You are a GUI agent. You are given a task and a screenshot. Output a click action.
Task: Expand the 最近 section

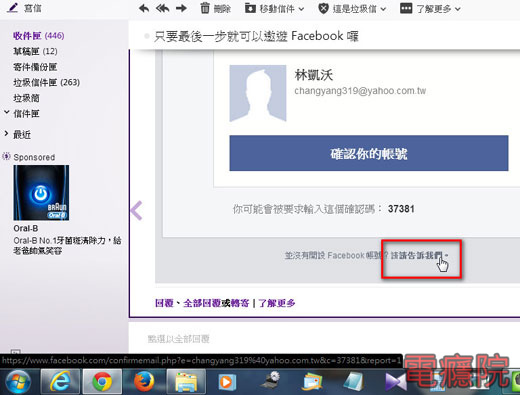6,134
